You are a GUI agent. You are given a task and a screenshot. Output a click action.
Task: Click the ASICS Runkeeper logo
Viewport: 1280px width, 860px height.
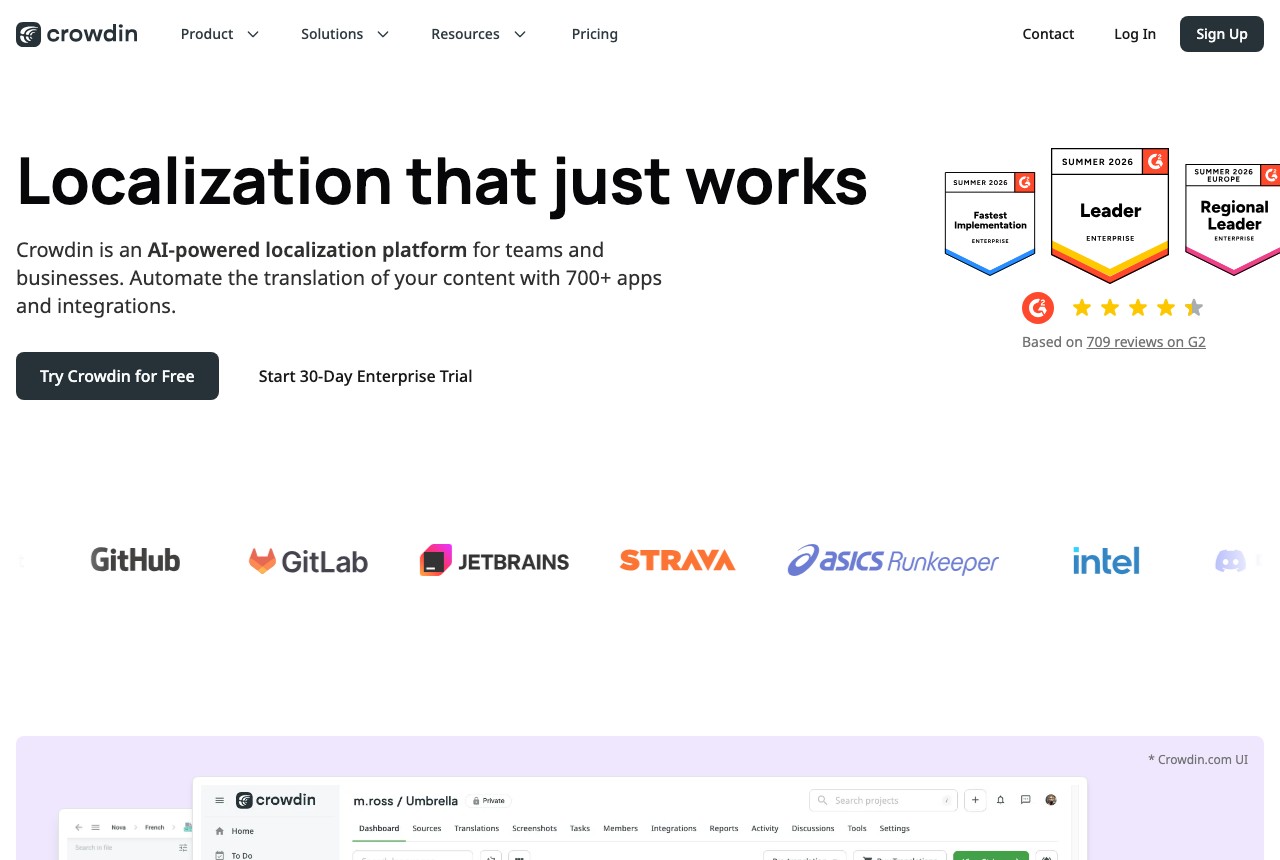[x=893, y=560]
